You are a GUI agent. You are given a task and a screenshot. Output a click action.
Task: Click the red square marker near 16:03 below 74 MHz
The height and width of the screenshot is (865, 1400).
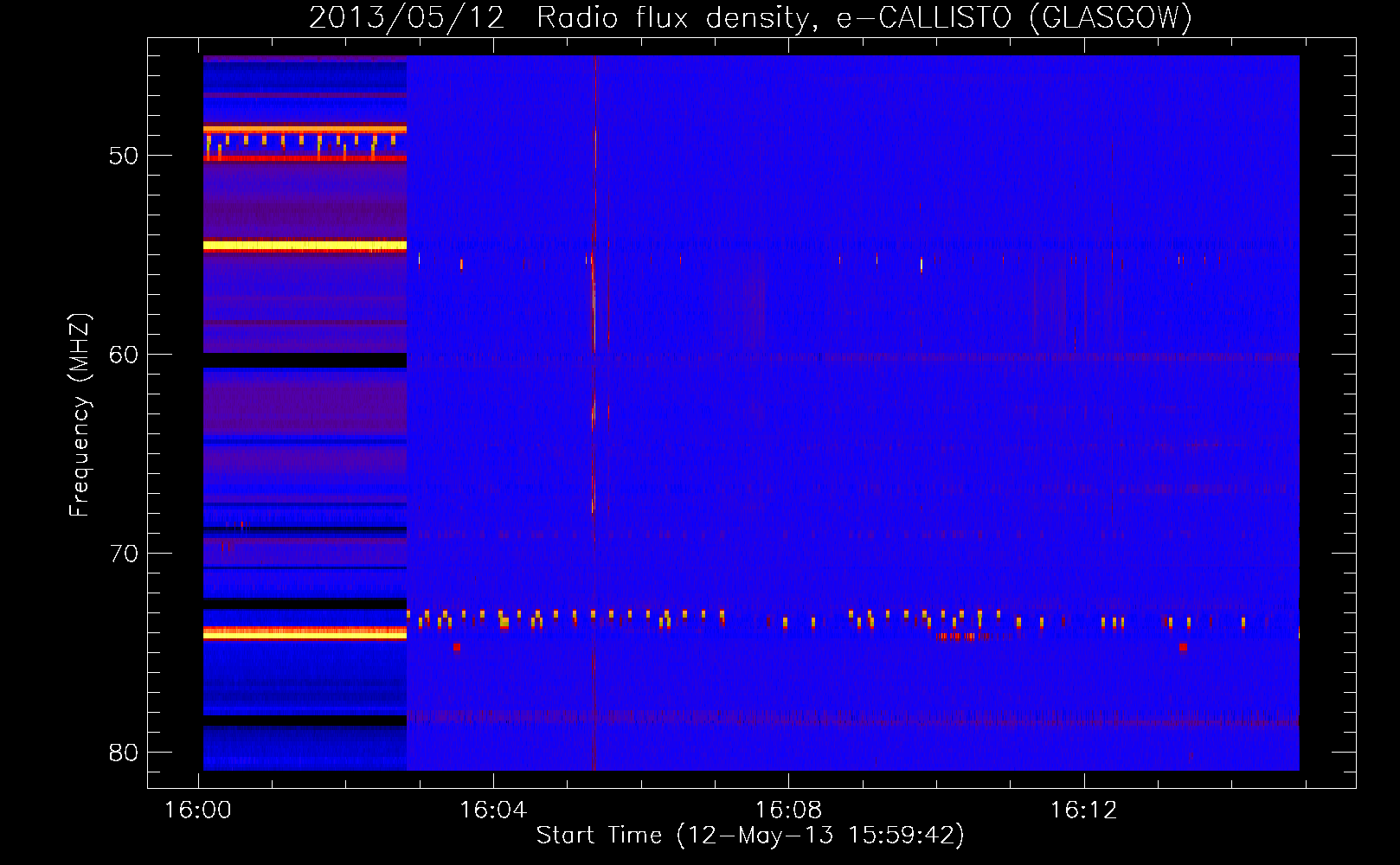point(456,647)
